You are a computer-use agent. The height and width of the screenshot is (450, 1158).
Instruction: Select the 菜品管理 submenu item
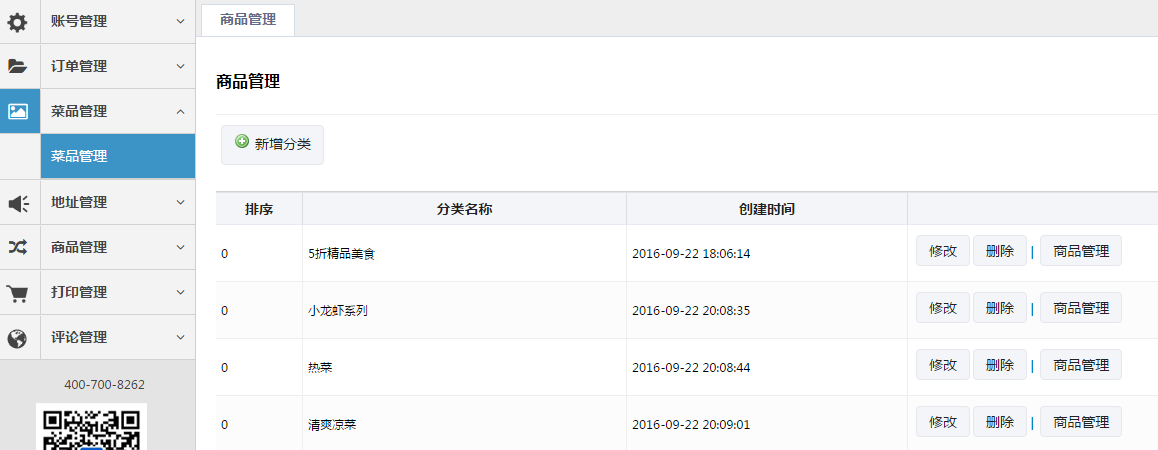[118, 157]
